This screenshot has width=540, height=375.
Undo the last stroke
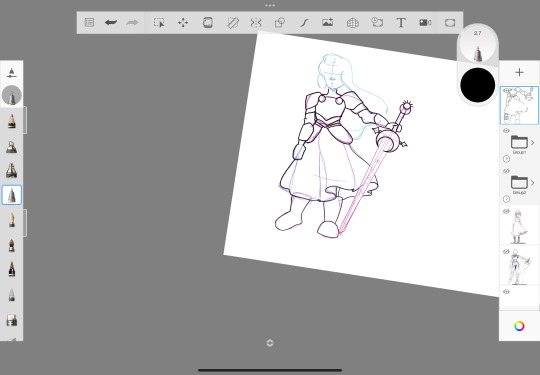[x=111, y=23]
